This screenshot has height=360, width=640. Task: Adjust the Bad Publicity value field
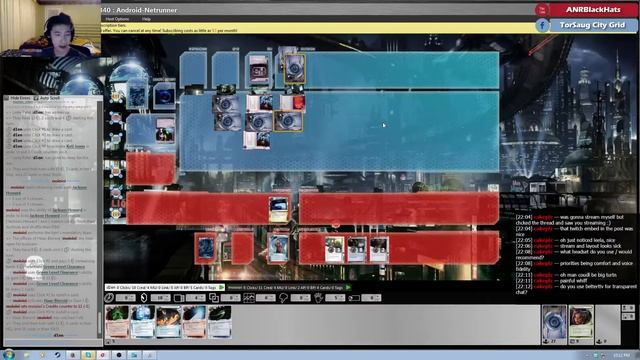click(x=301, y=298)
